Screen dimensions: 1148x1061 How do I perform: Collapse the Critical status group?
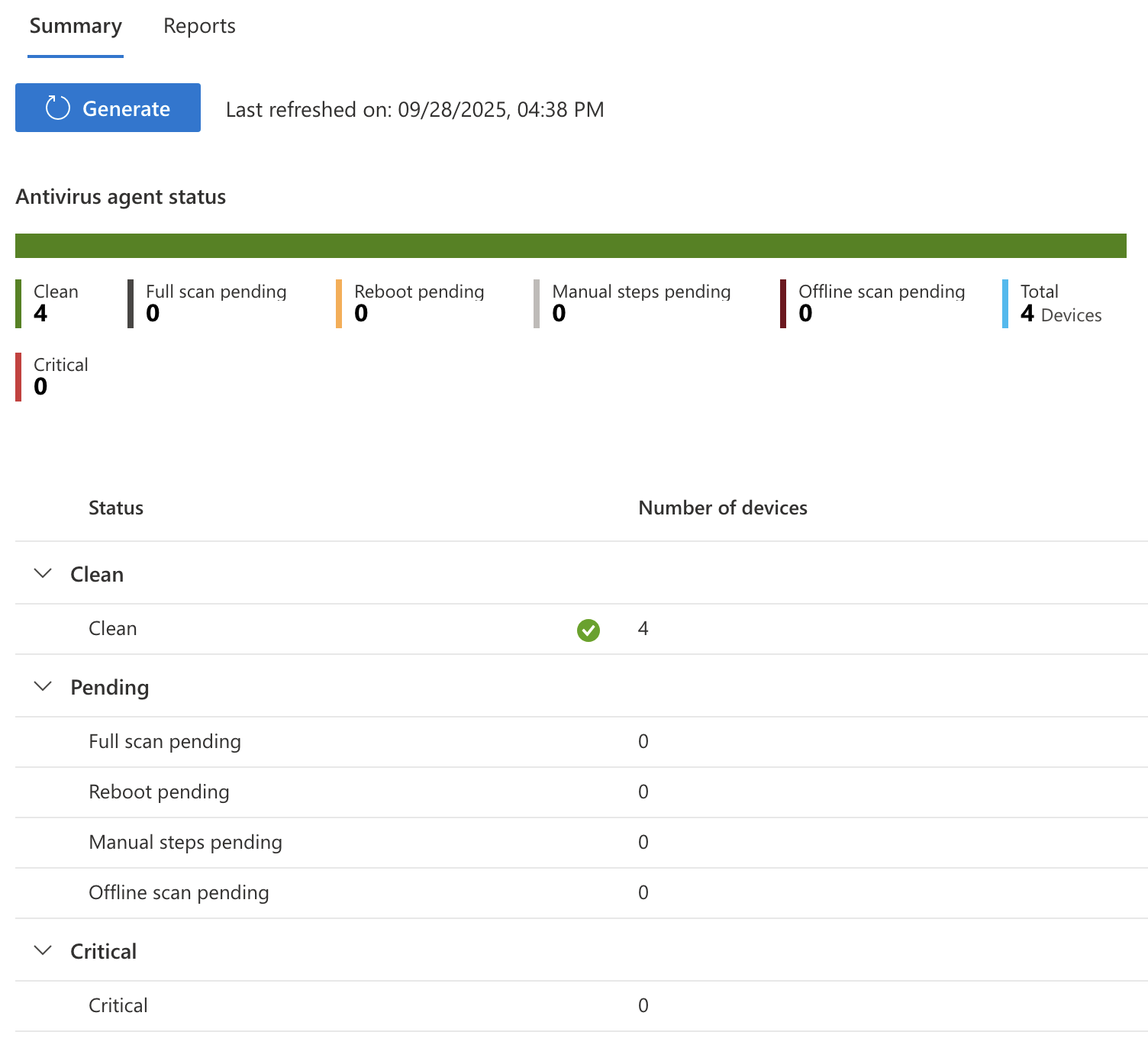pyautogui.click(x=43, y=950)
